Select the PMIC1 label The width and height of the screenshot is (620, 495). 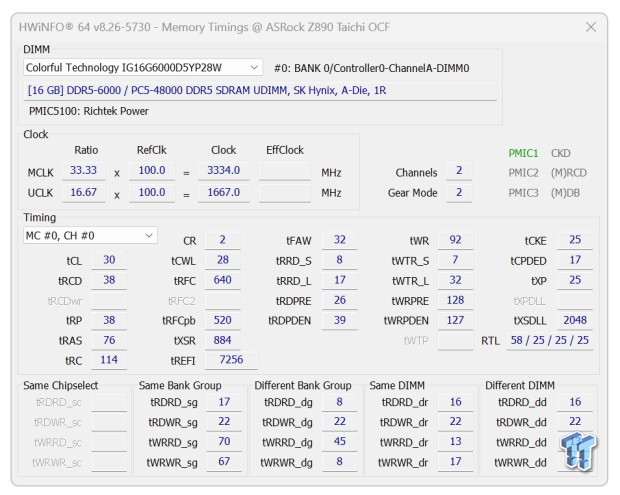point(523,153)
